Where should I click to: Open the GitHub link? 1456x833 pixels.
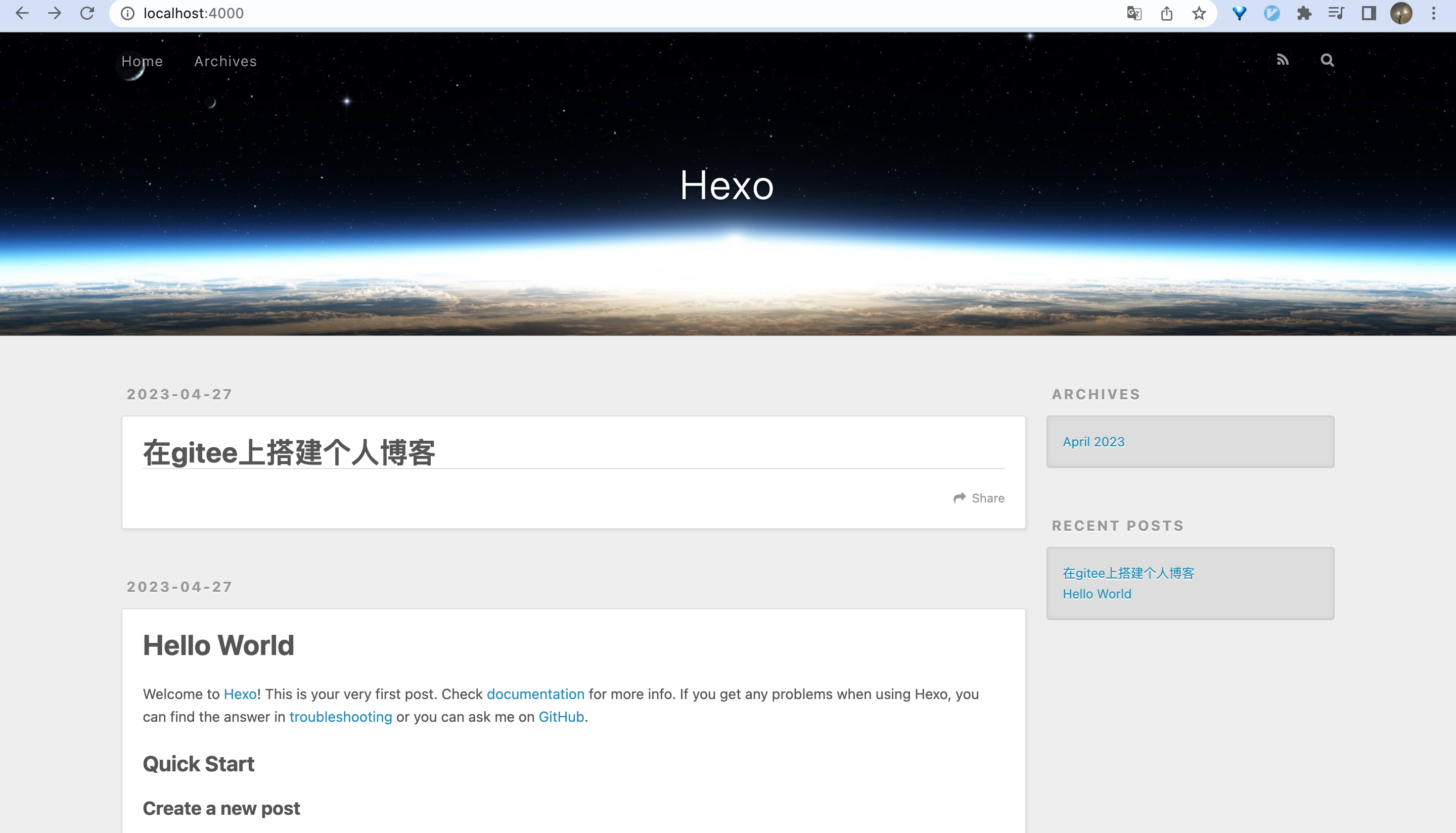[x=561, y=717]
